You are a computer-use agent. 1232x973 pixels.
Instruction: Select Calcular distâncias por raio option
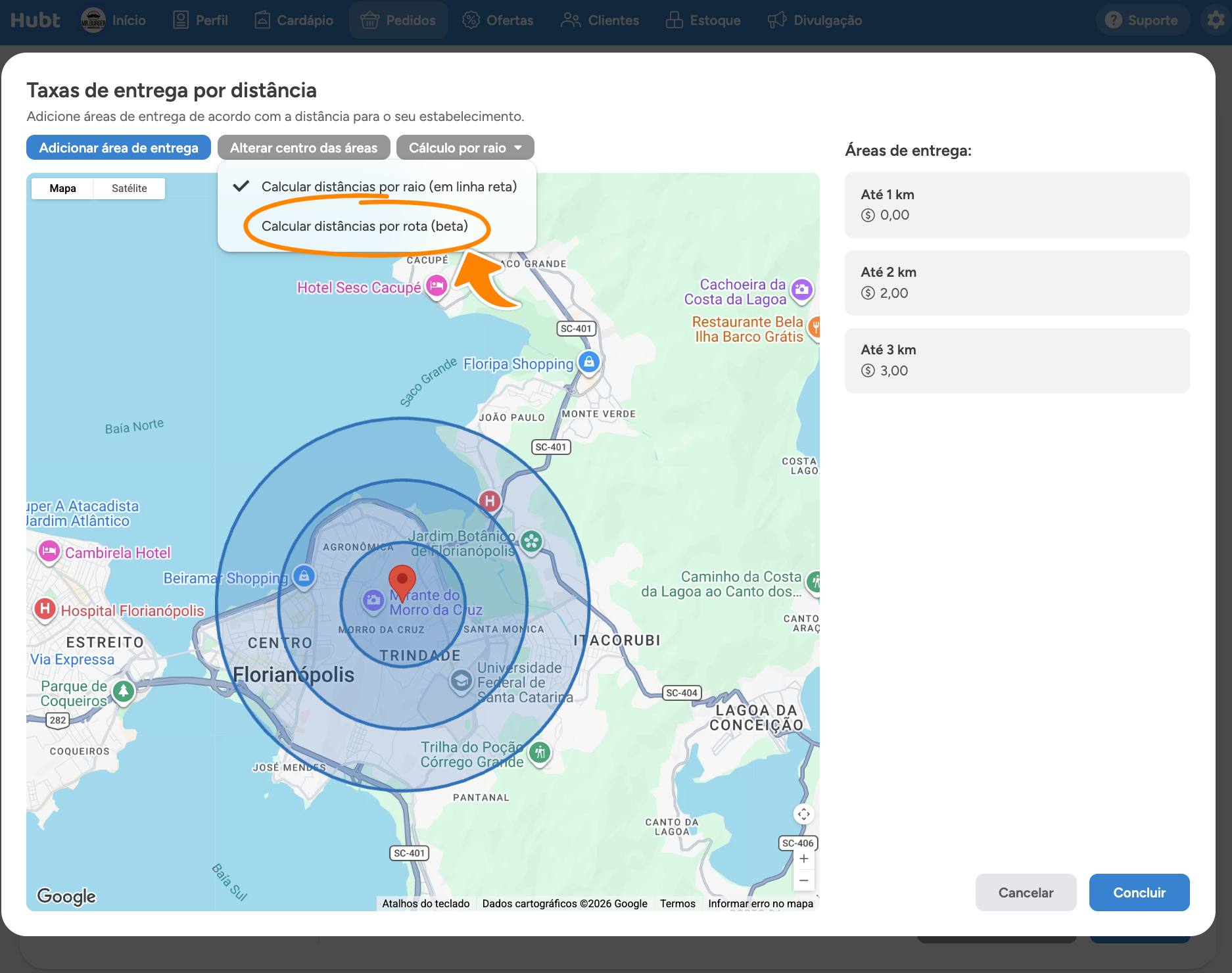coord(377,187)
